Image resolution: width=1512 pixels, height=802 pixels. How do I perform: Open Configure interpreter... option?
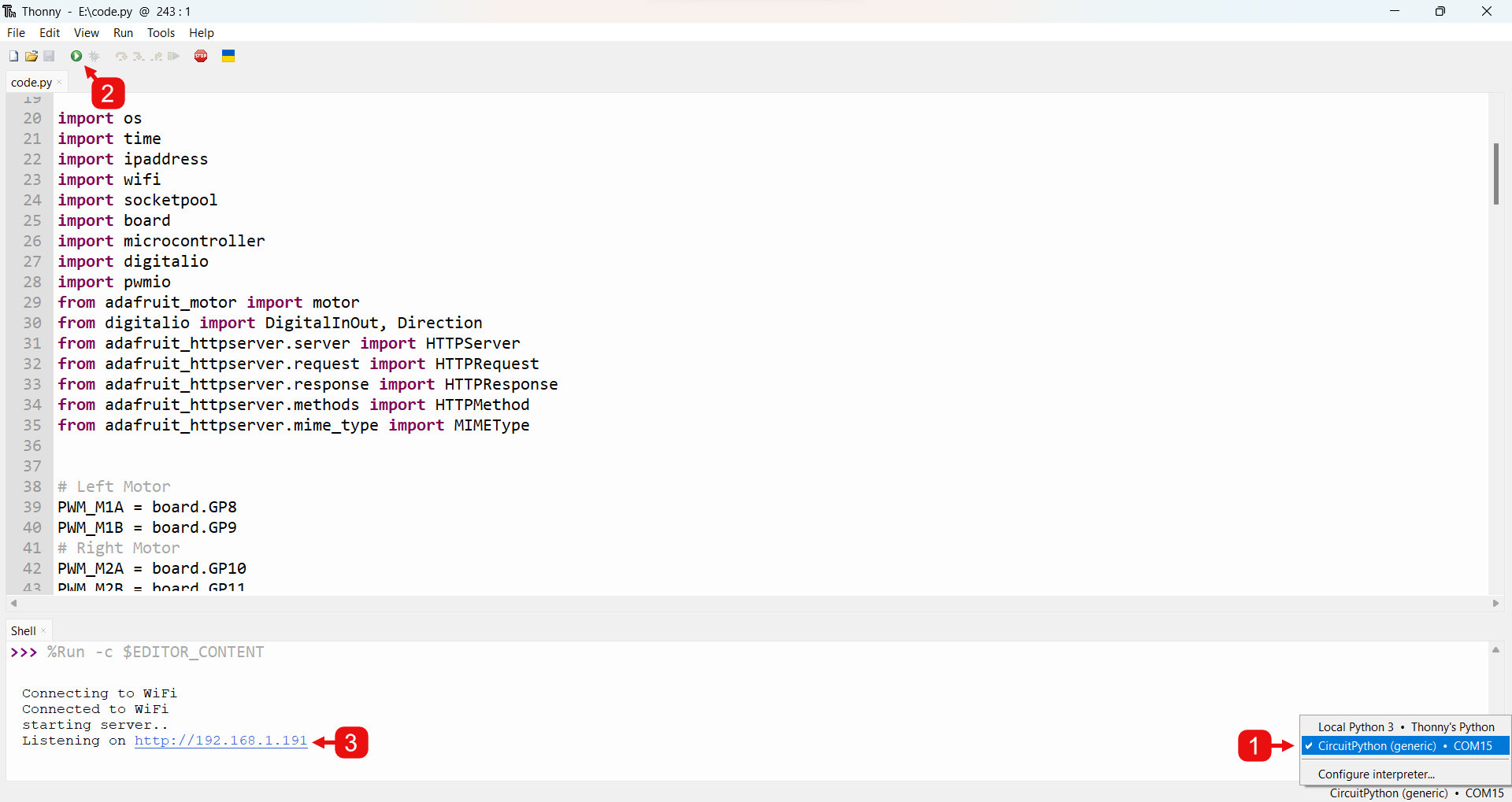pos(1376,774)
